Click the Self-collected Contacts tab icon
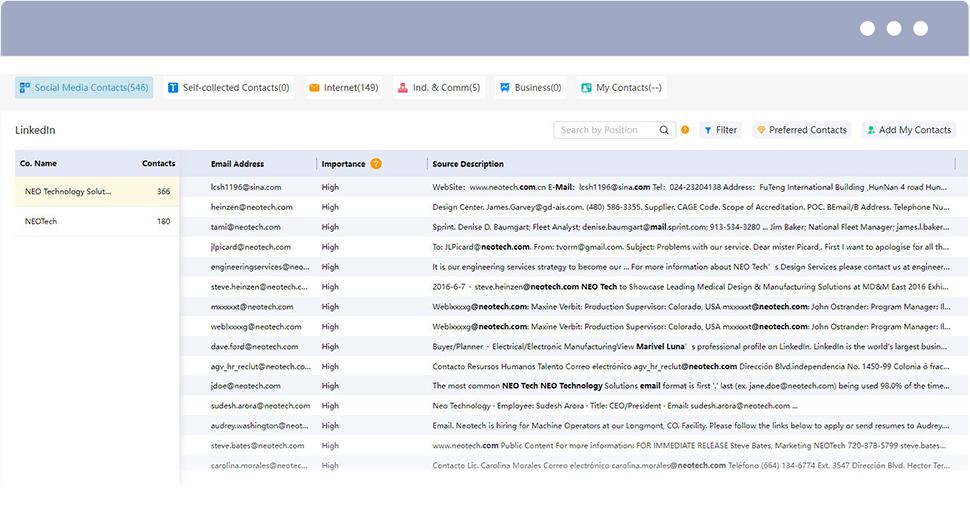 pos(173,88)
